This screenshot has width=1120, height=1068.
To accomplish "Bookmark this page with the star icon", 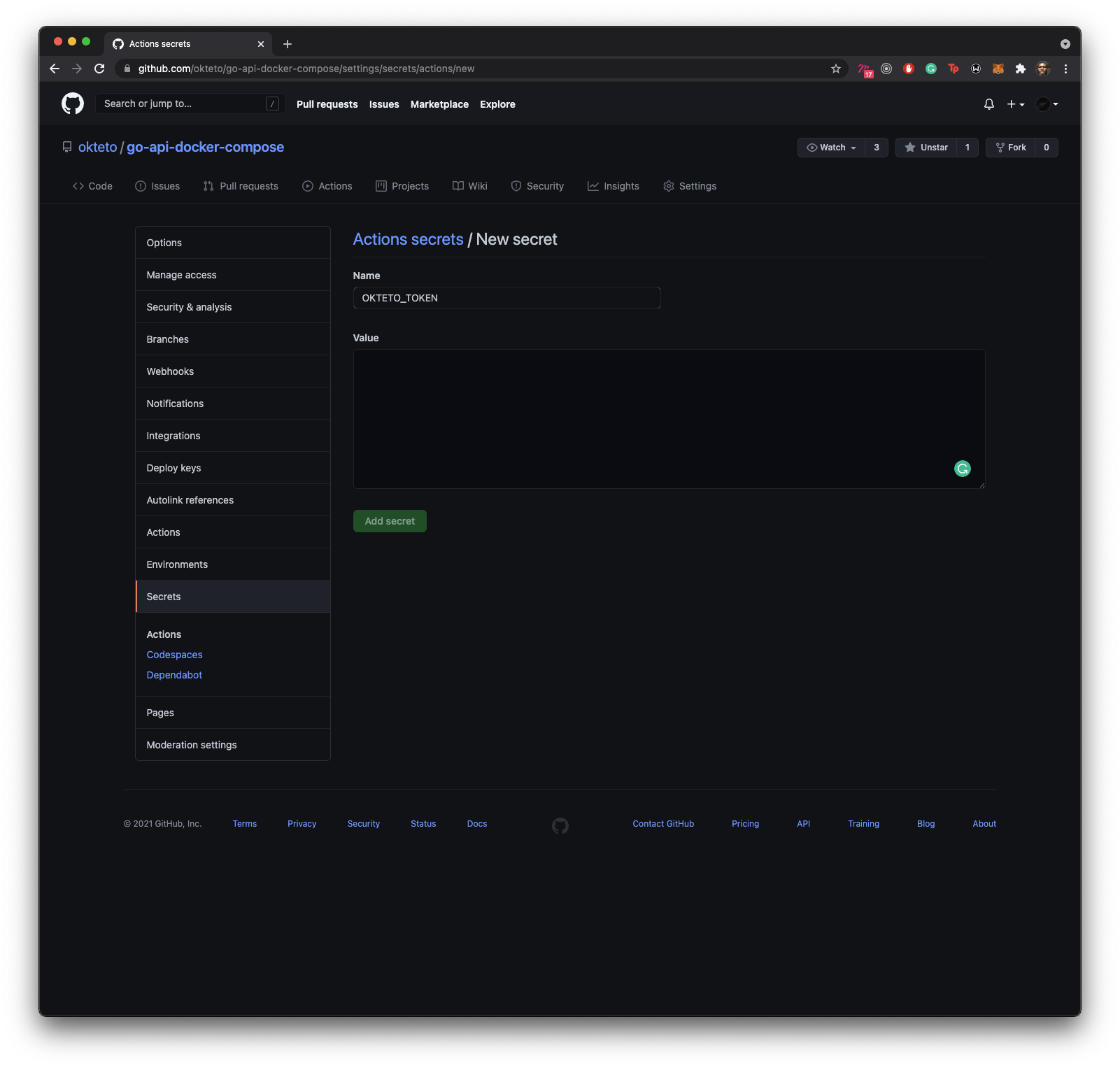I will click(835, 69).
